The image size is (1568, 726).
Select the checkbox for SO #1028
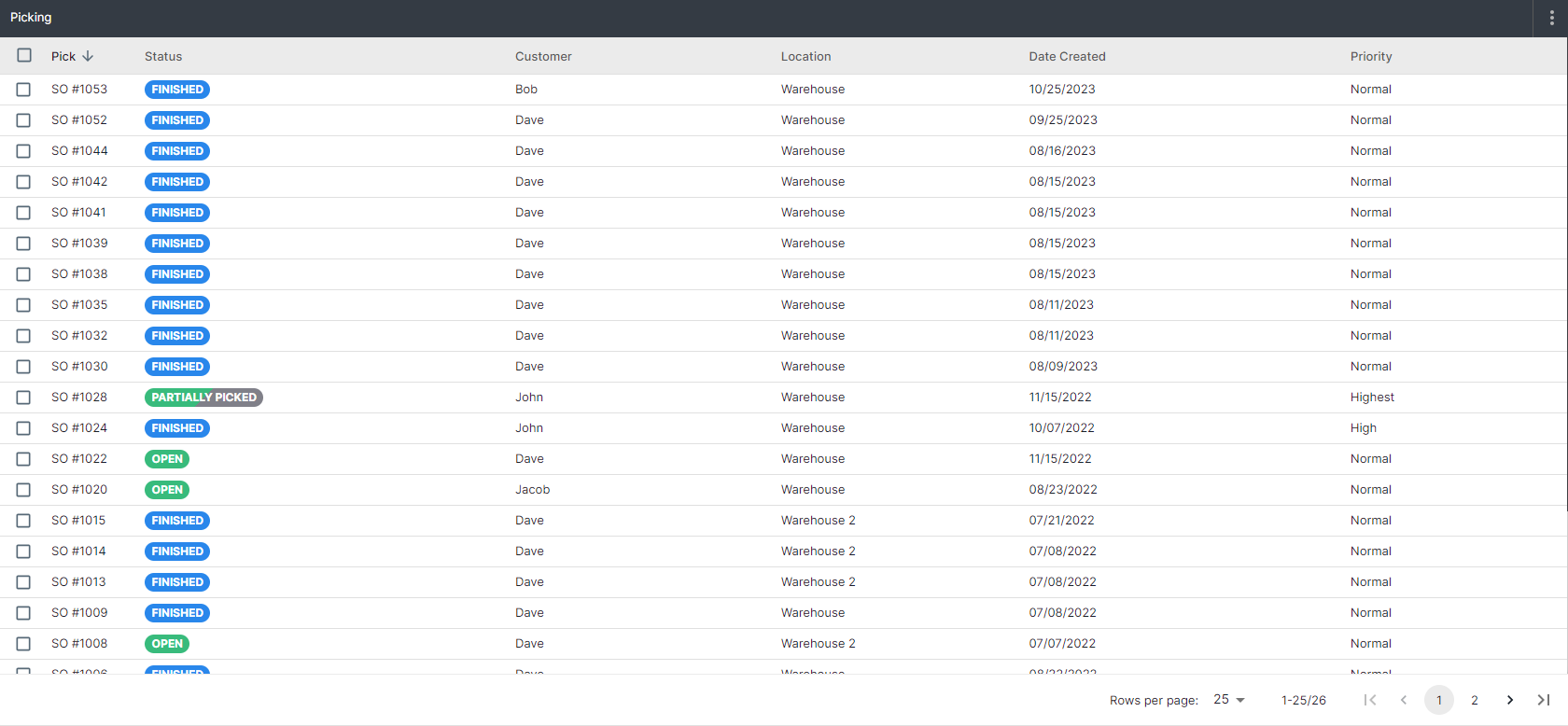(24, 398)
